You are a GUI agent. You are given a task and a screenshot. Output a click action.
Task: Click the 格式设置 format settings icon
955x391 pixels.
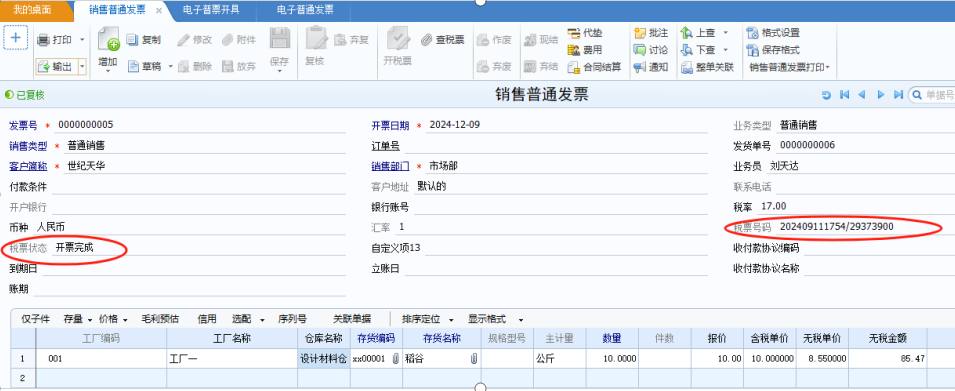coord(752,33)
